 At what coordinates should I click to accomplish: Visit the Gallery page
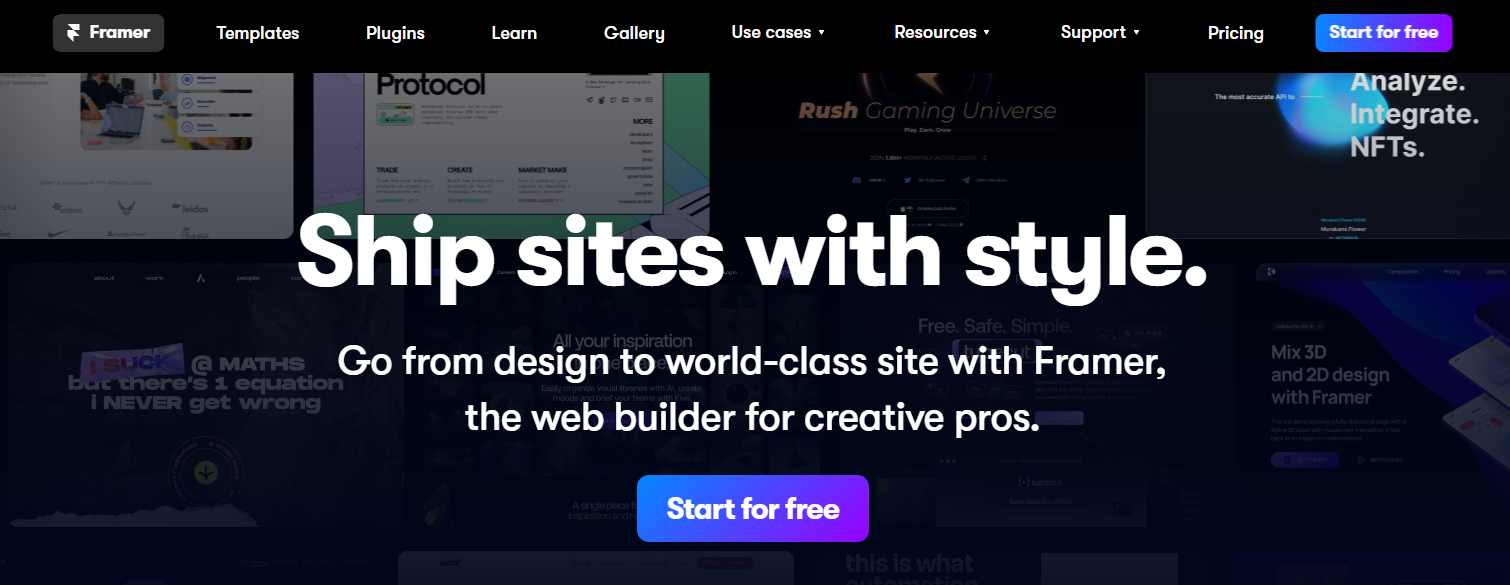pyautogui.click(x=634, y=33)
